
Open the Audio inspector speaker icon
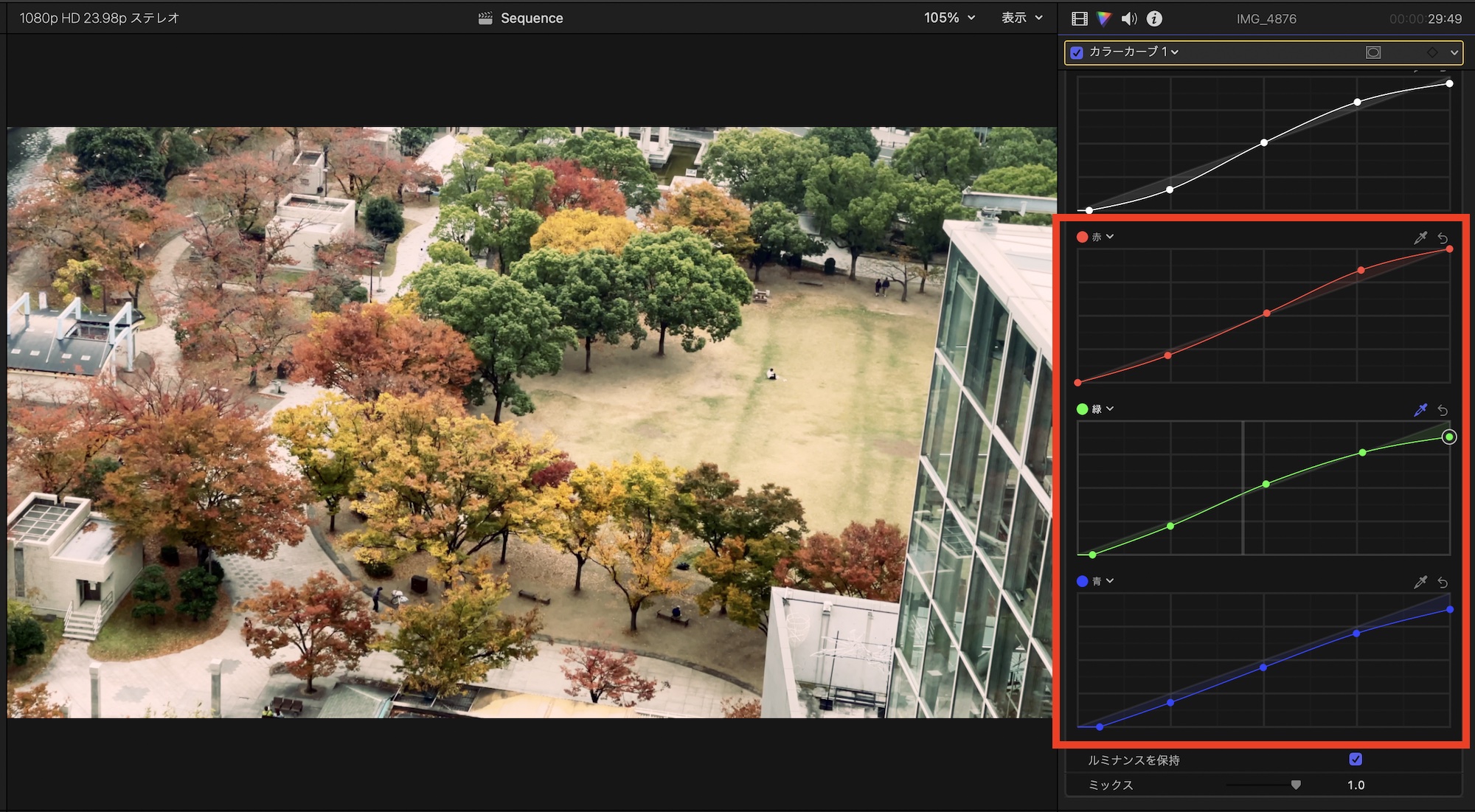[1128, 18]
